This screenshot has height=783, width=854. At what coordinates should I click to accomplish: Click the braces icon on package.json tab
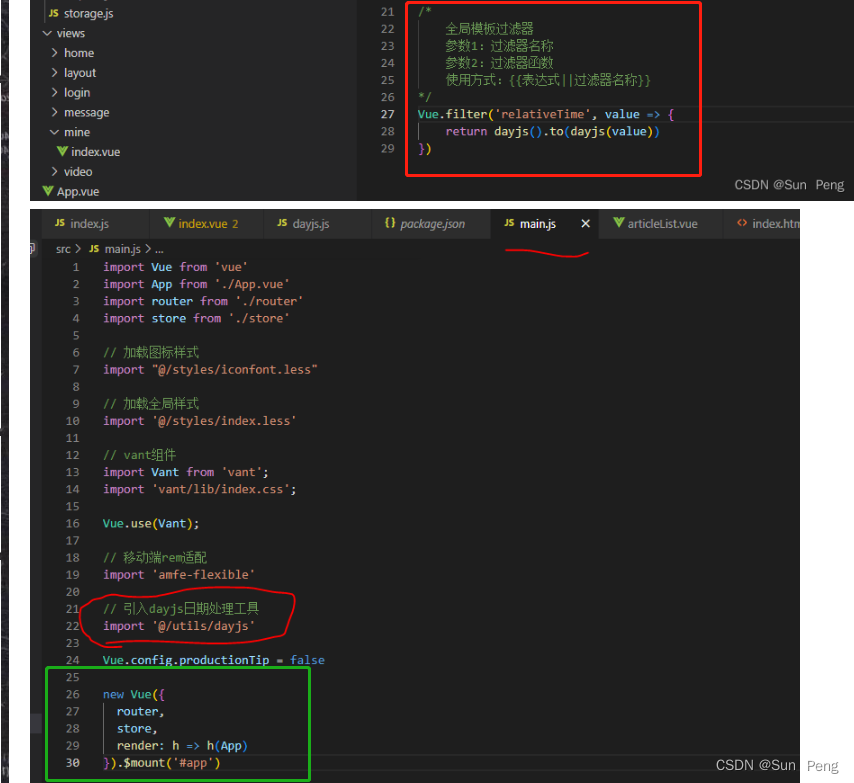point(390,223)
